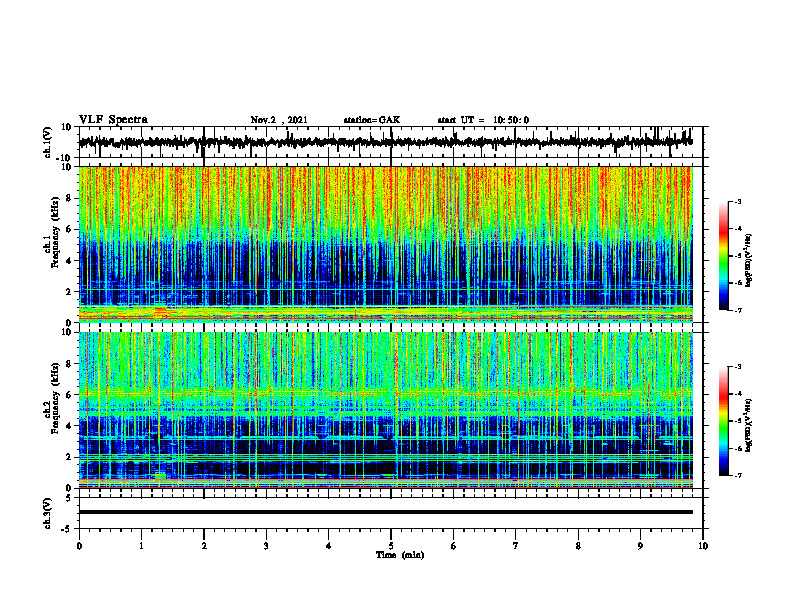Click the "3" tick label on Time axis
The height and width of the screenshot is (612, 792).
(266, 546)
